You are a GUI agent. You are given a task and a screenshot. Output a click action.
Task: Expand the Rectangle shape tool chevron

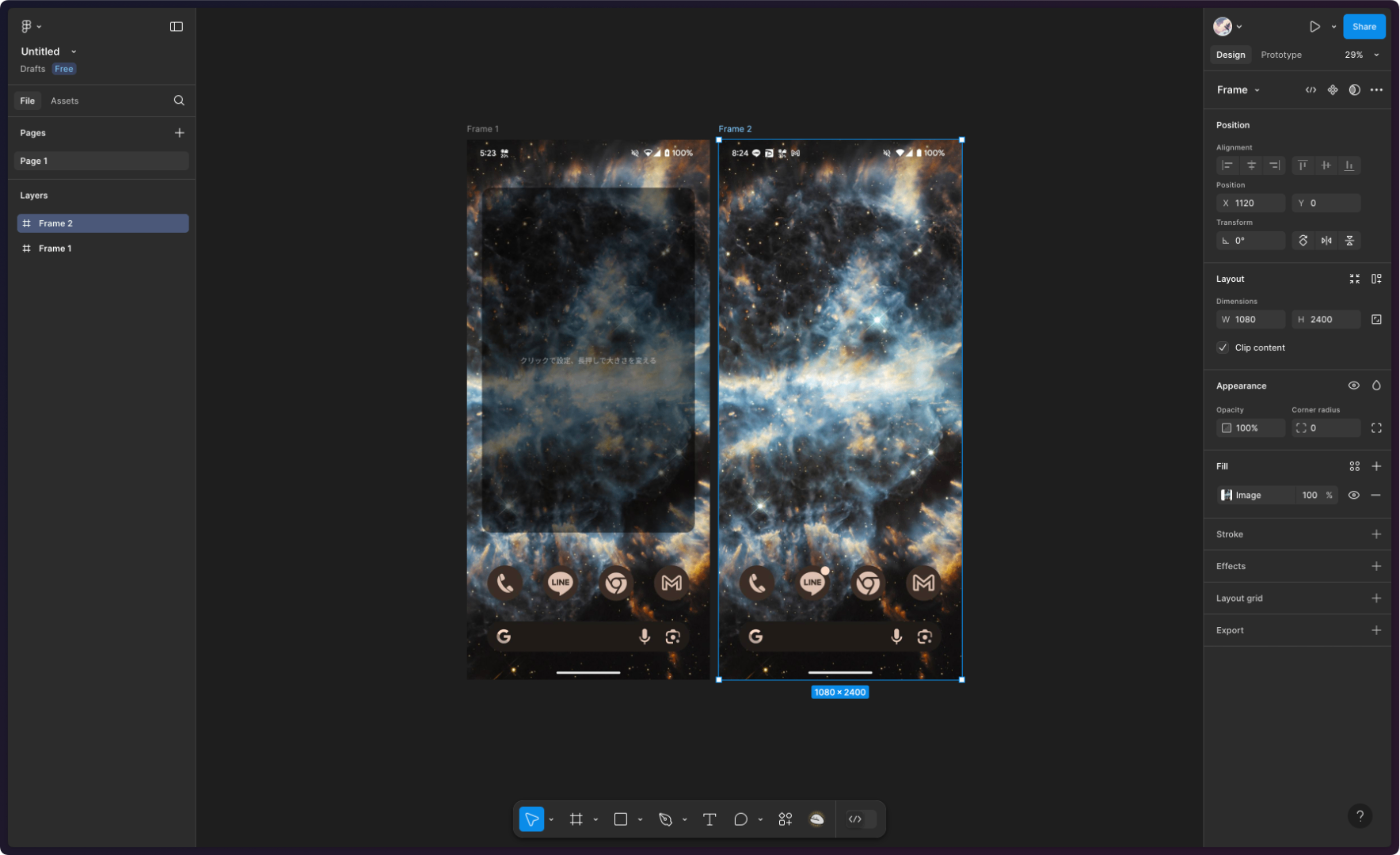point(640,820)
